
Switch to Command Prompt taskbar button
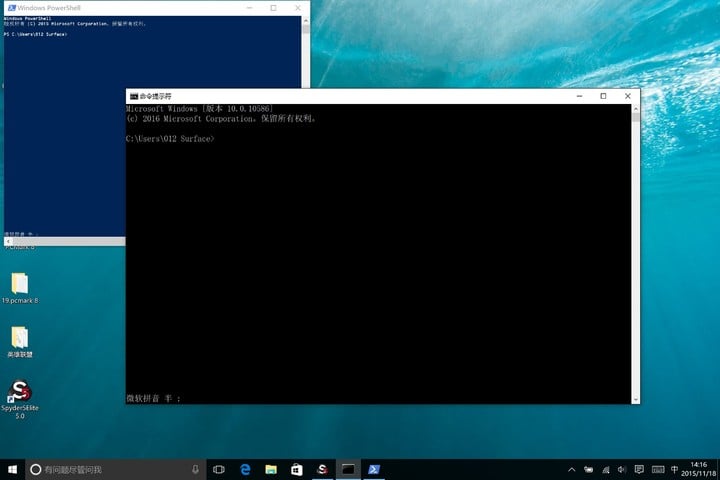point(349,469)
